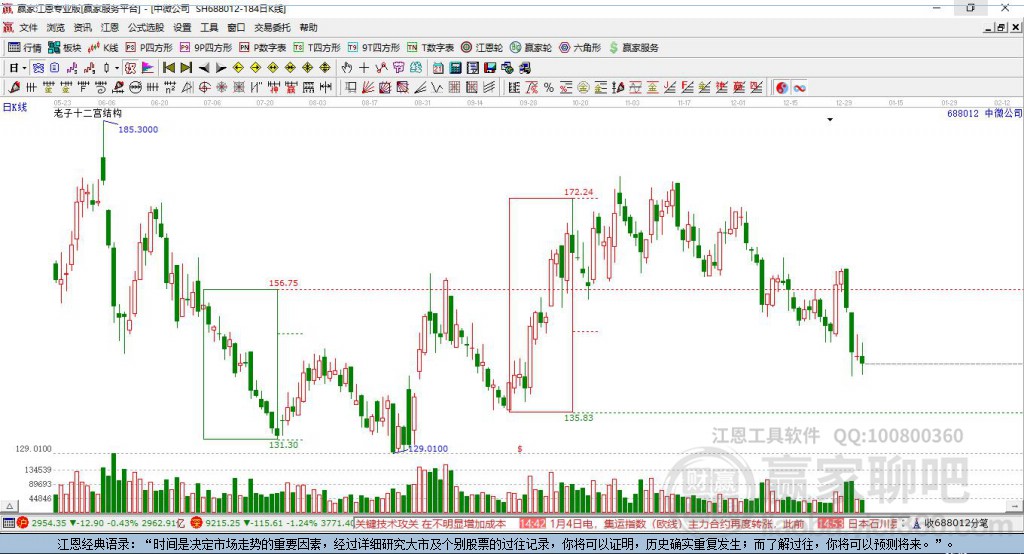Image resolution: width=1024 pixels, height=554 pixels.
Task: Open the 9P四方形 tool
Action: click(206, 48)
